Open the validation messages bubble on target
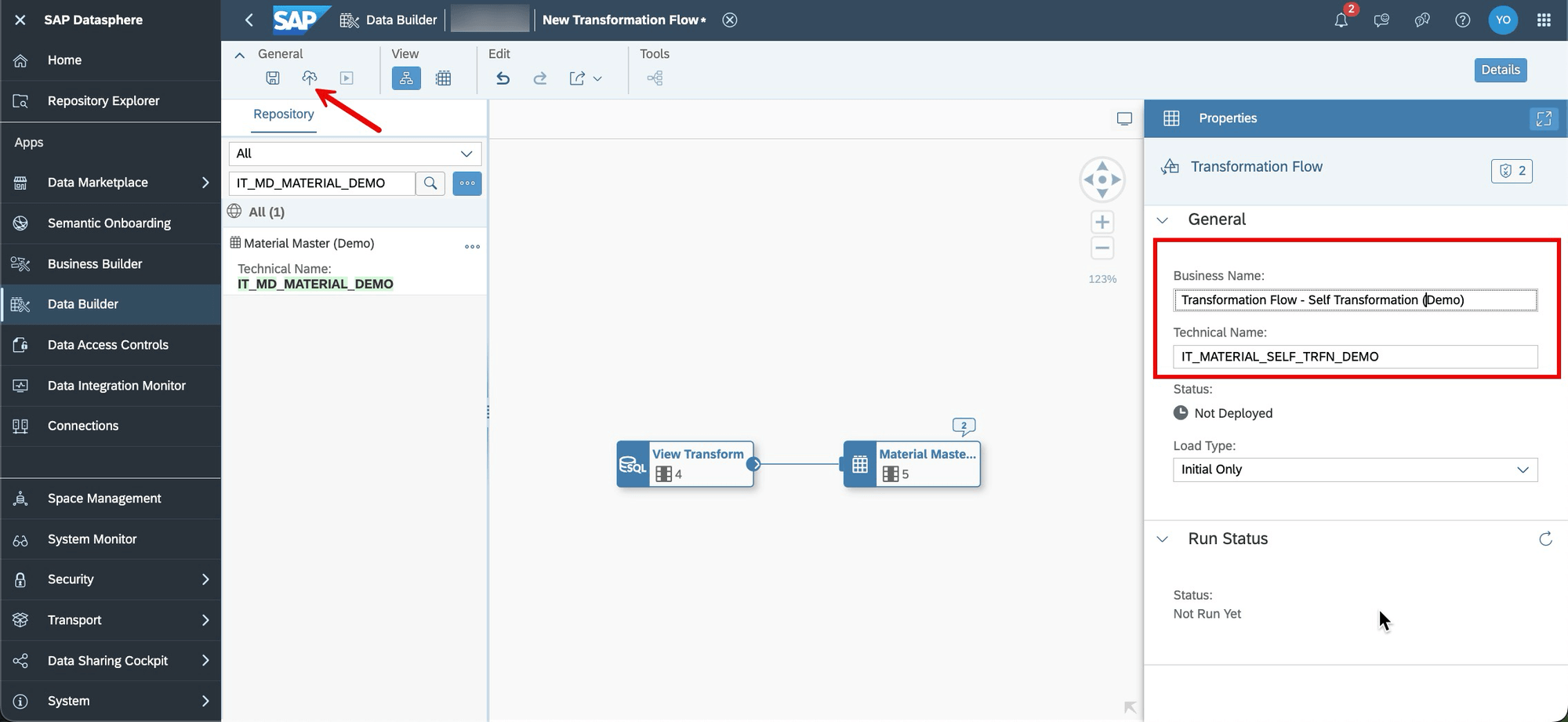Image resolution: width=1568 pixels, height=722 pixels. tap(964, 426)
